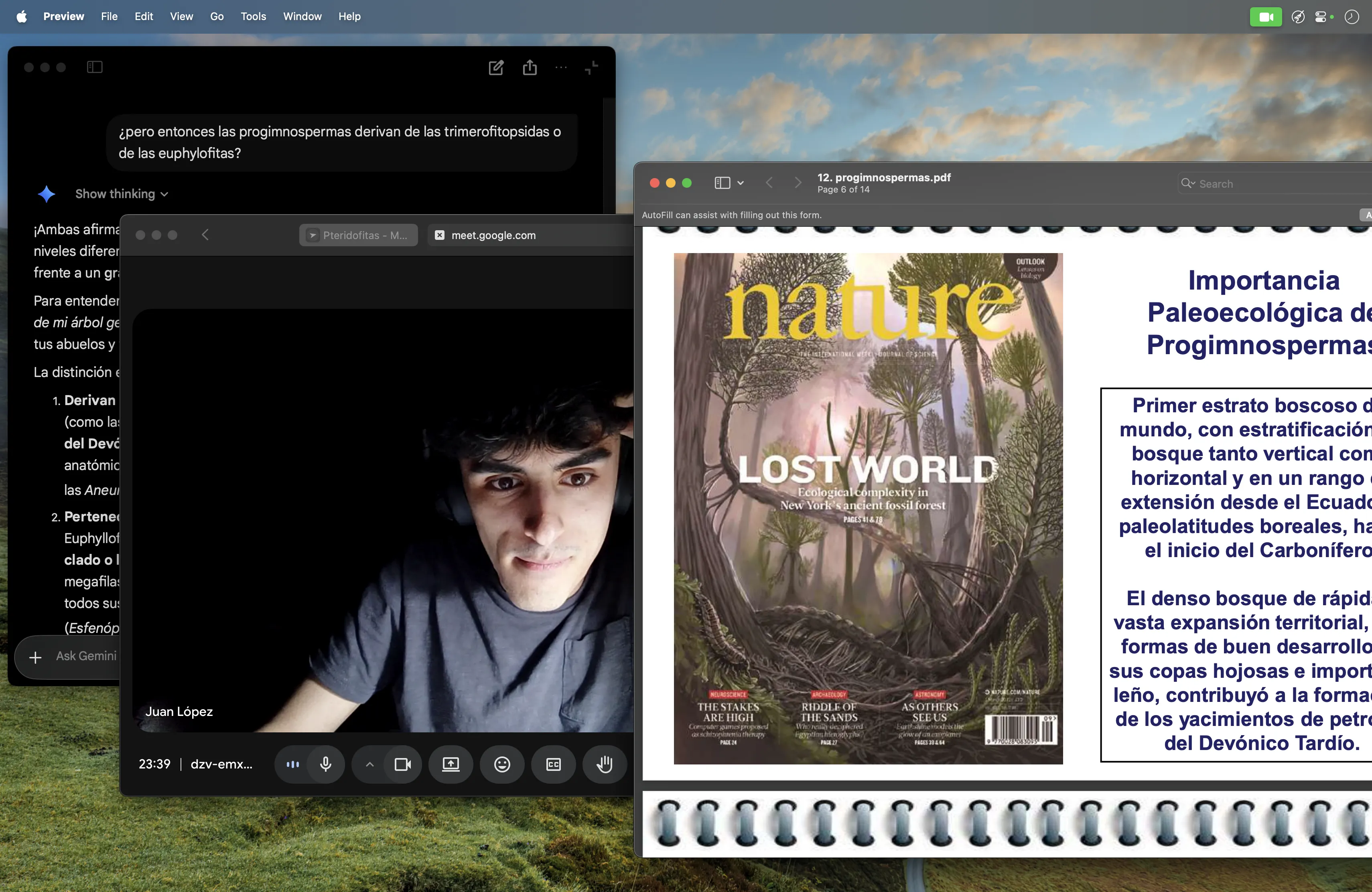Open the File menu
Viewport: 1372px width, 892px height.
[109, 16]
